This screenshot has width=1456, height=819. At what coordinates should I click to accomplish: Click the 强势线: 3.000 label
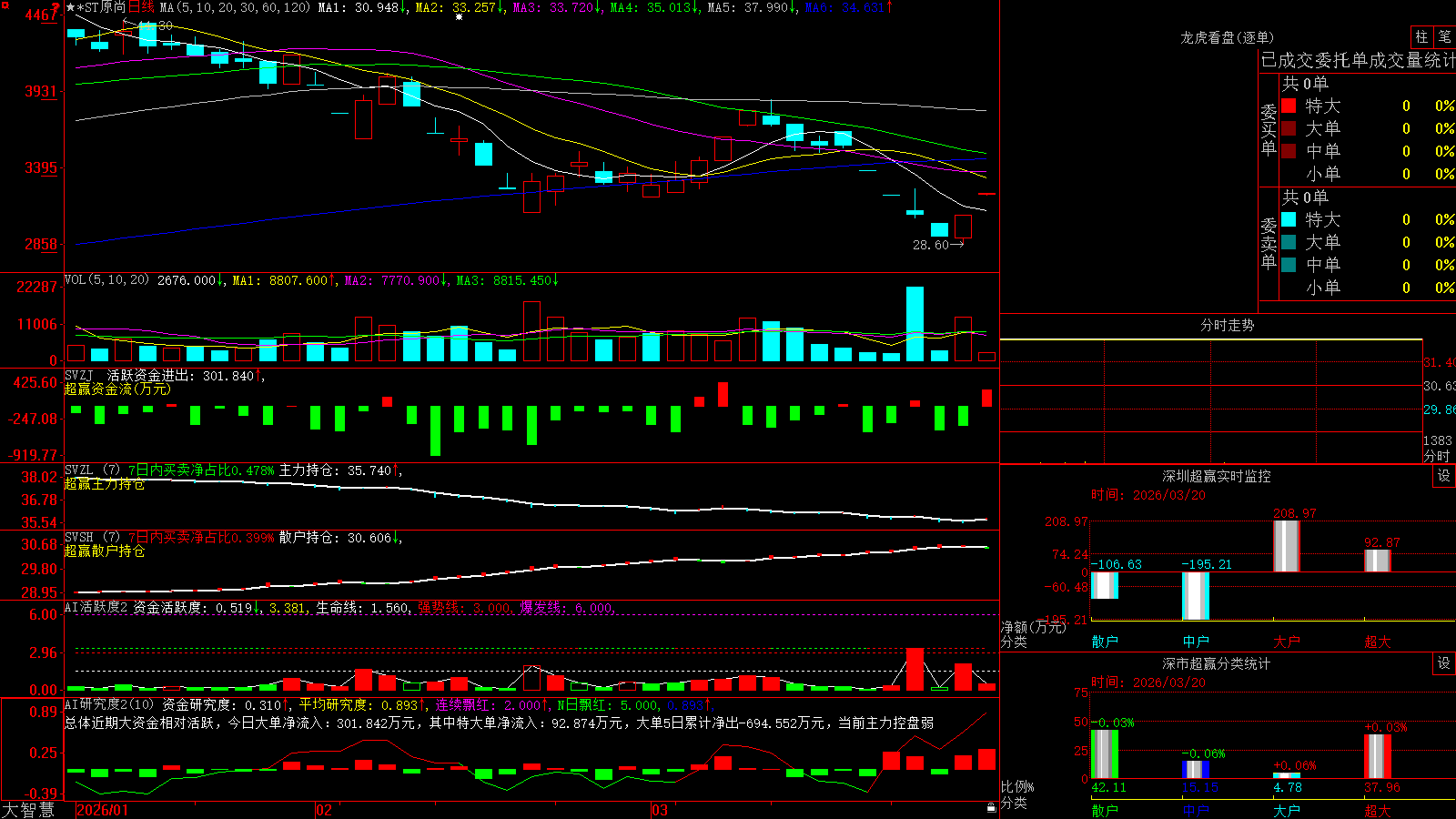tap(466, 607)
